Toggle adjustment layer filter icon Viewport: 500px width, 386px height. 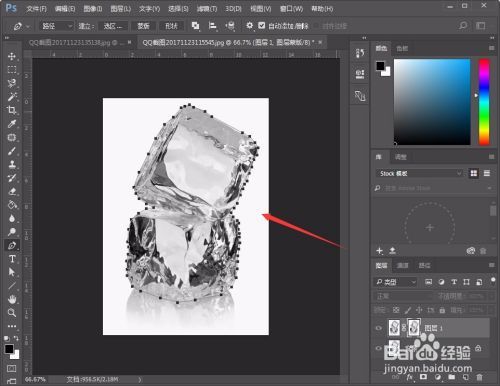point(441,282)
